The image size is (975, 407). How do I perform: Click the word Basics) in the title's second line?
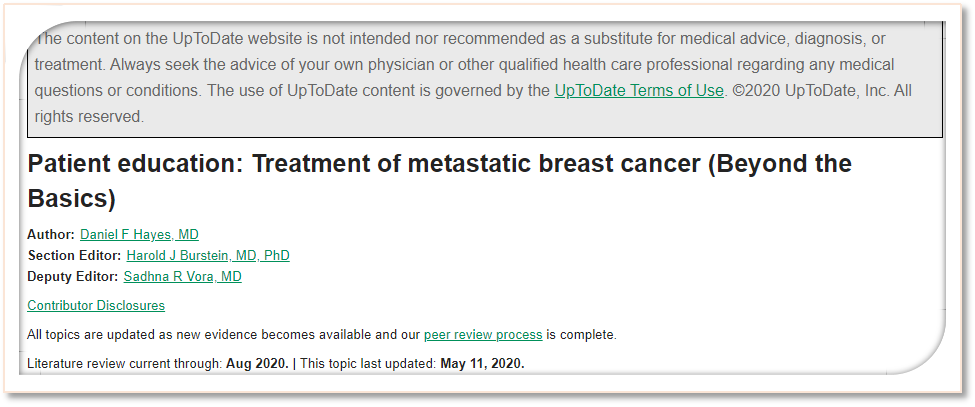coord(72,199)
